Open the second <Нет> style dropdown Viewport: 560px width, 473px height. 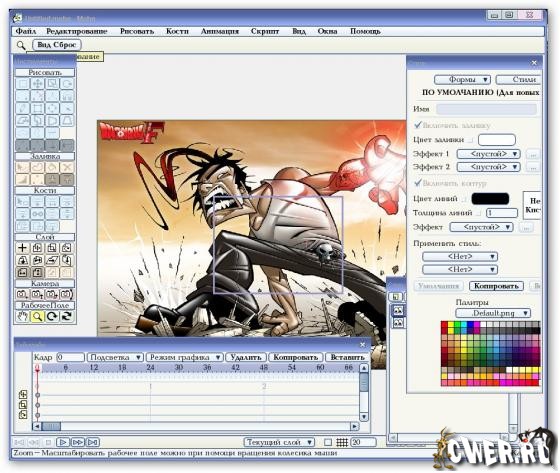click(x=460, y=269)
